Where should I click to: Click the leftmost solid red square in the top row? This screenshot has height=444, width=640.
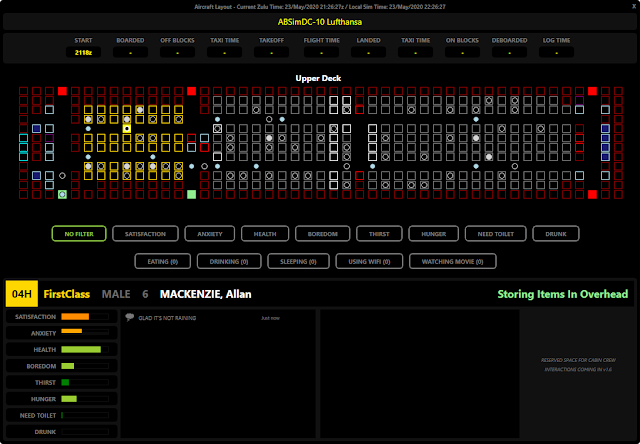tap(62, 91)
